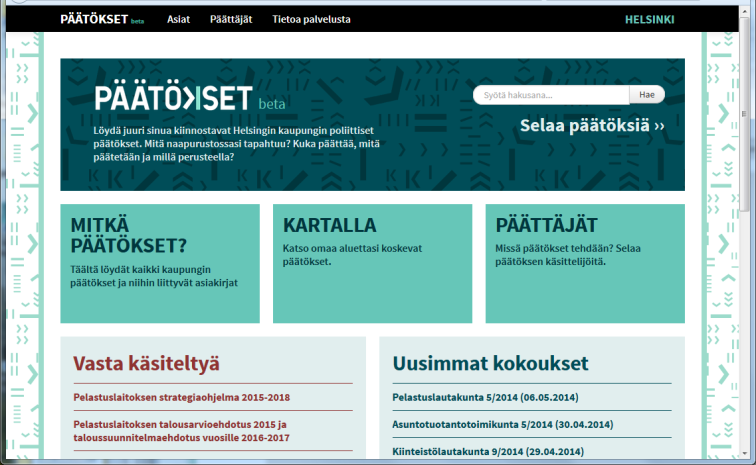Open Asuntotuotantotoimikunta 5/2014 meeting
The height and width of the screenshot is (465, 756).
(x=502, y=424)
